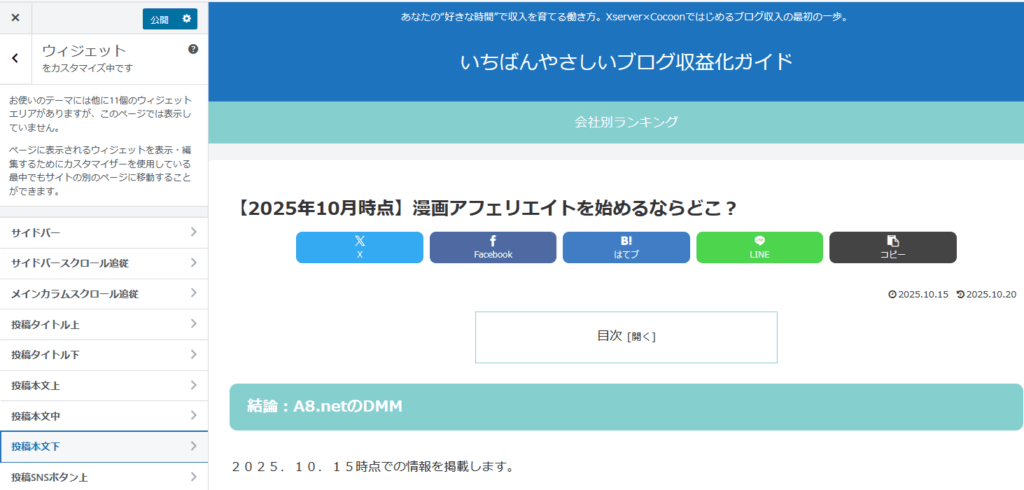Close the customizer with the X icon
Image resolution: width=1024 pixels, height=490 pixels.
(15, 18)
